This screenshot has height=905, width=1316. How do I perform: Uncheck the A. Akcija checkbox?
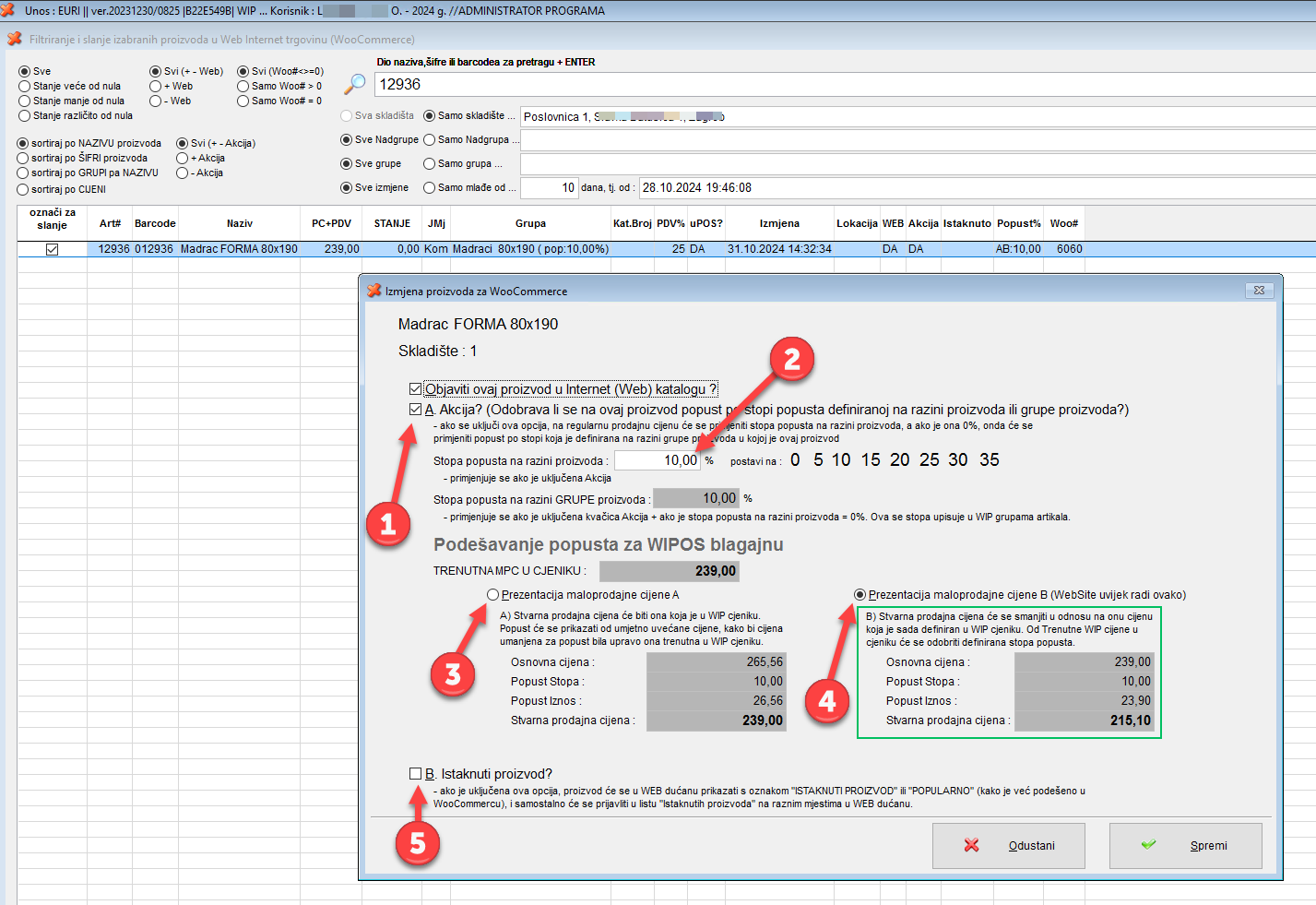coord(416,410)
